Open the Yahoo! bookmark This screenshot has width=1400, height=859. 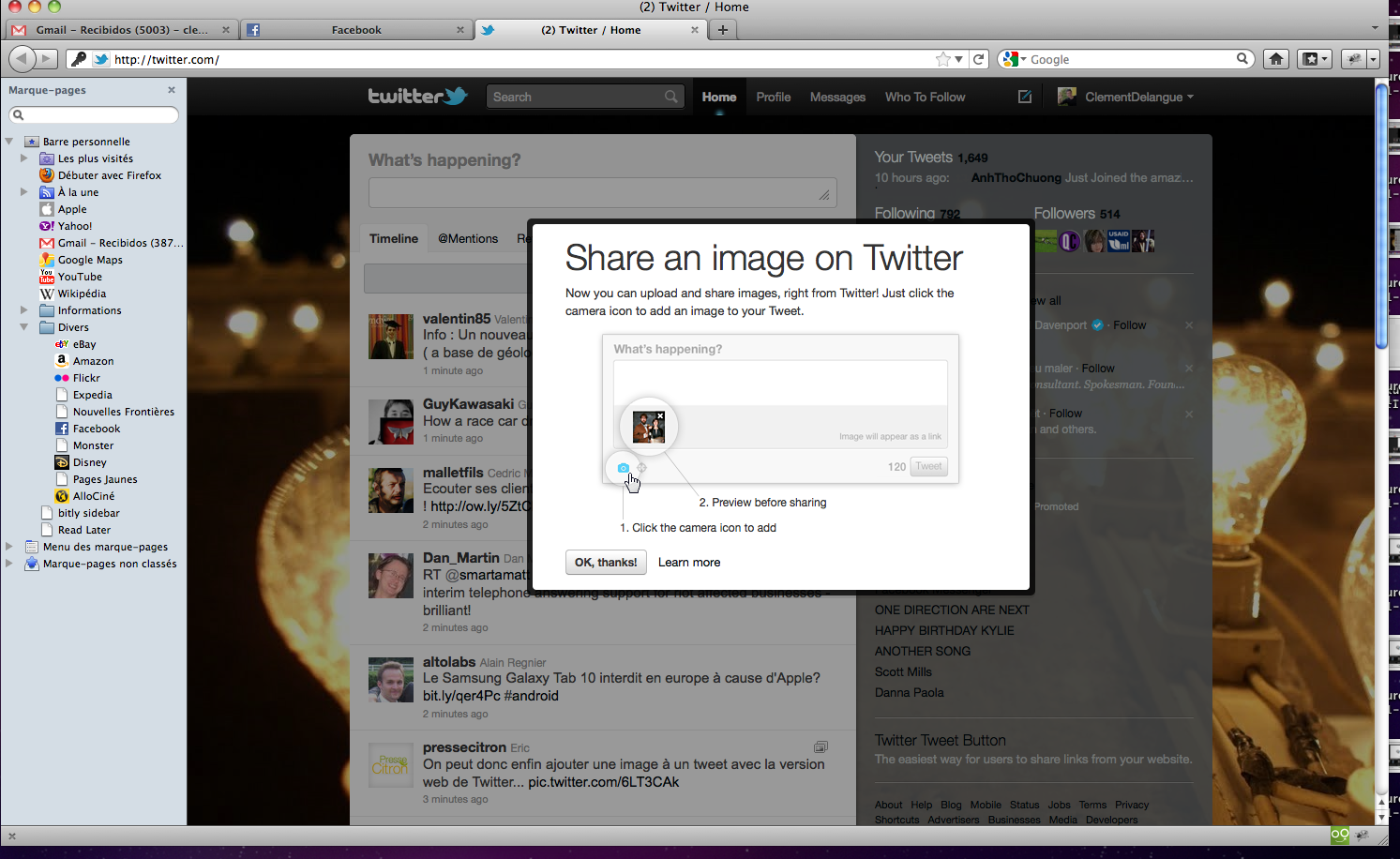pyautogui.click(x=66, y=226)
